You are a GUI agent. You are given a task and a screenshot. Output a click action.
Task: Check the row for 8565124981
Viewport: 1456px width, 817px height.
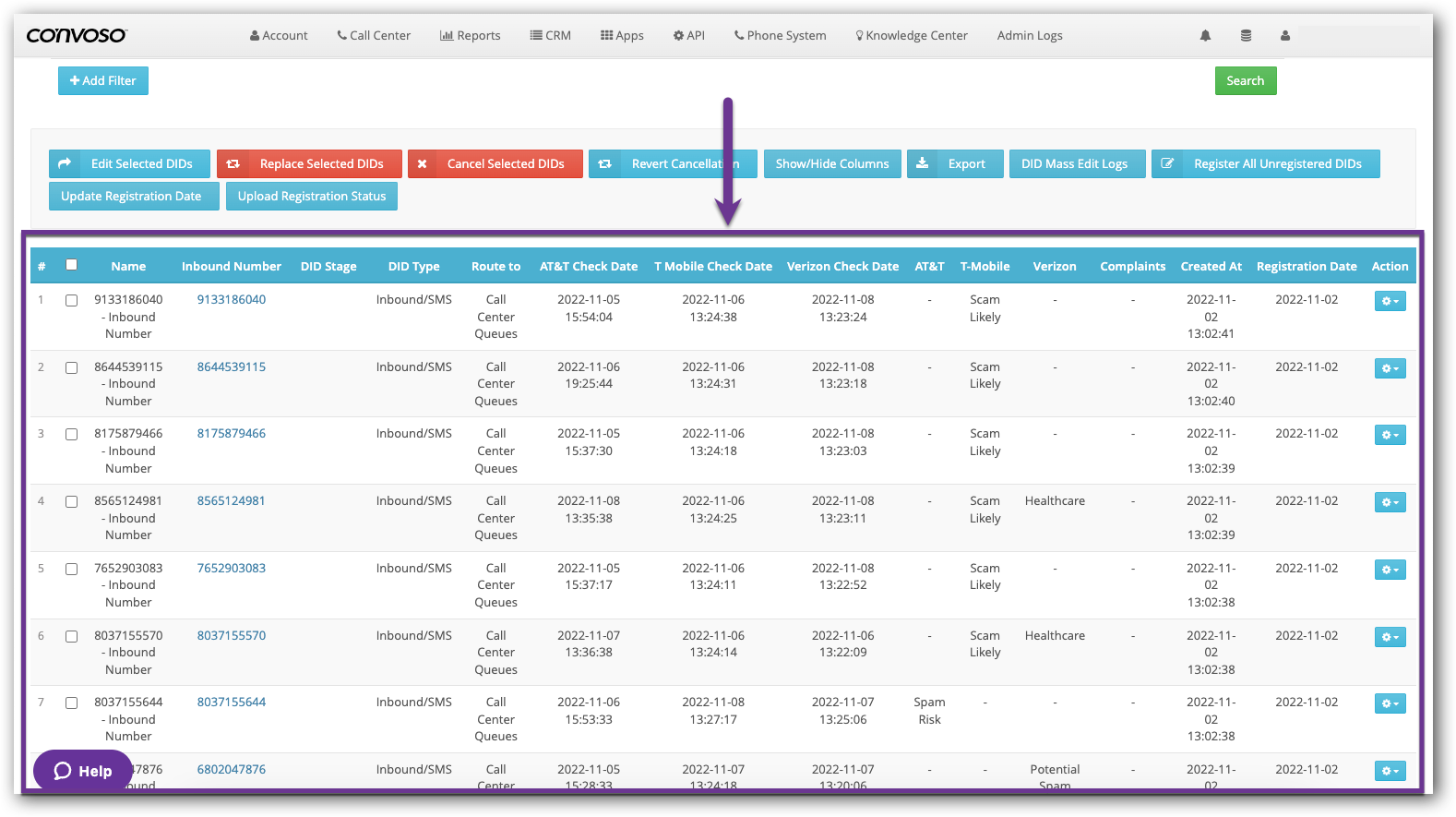tap(71, 501)
